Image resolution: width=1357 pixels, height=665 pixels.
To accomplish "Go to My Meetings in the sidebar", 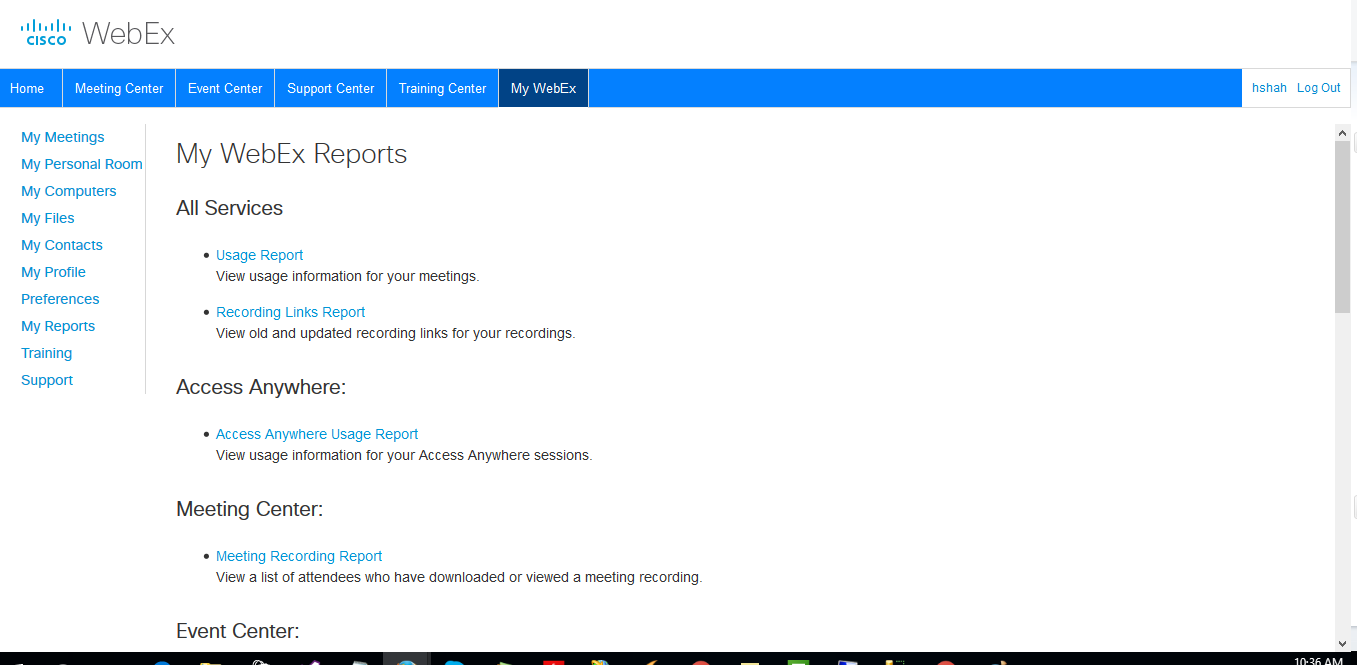I will click(x=62, y=136).
